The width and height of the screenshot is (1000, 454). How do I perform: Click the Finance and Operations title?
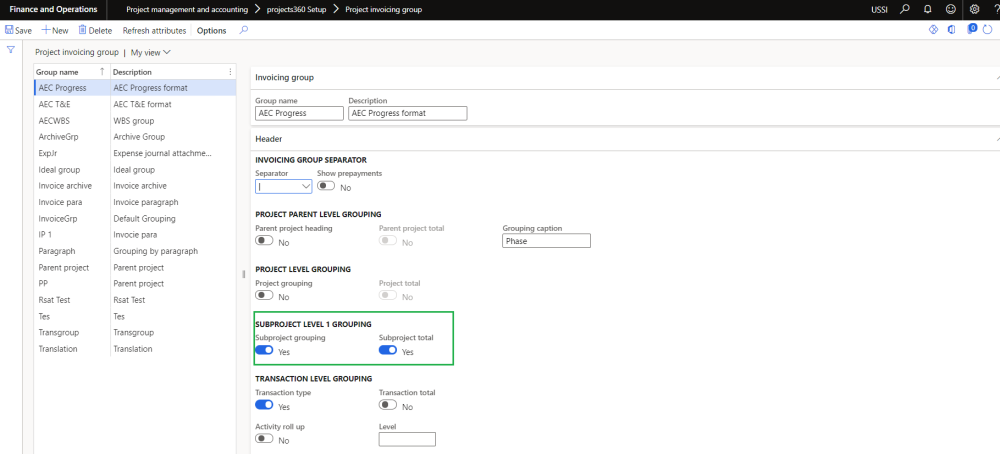click(x=54, y=10)
